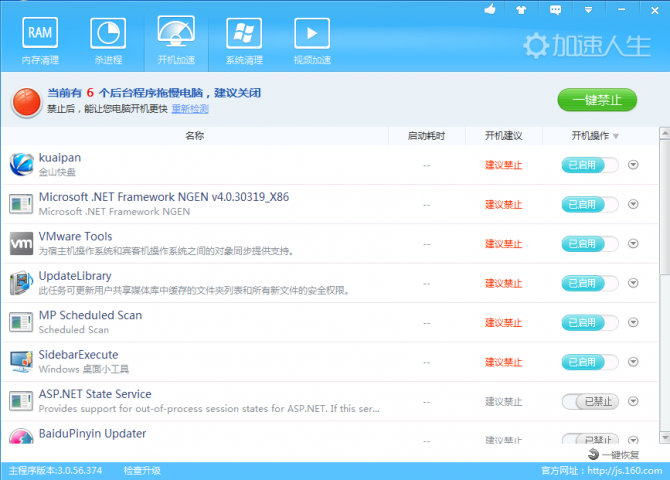
Task: Enable ASP.NET State Service startup toggle
Action: tap(589, 401)
